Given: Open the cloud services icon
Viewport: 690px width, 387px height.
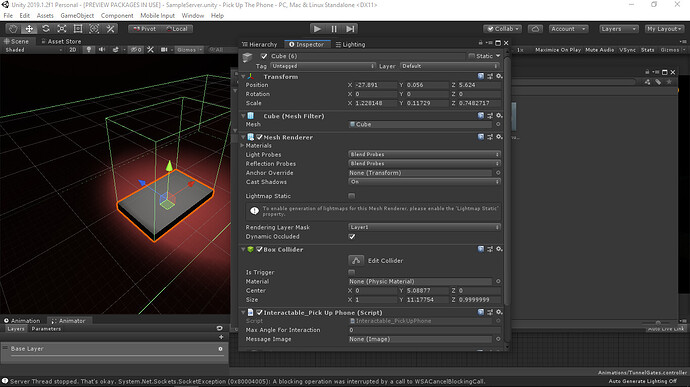Looking at the screenshot, I should pyautogui.click(x=535, y=29).
